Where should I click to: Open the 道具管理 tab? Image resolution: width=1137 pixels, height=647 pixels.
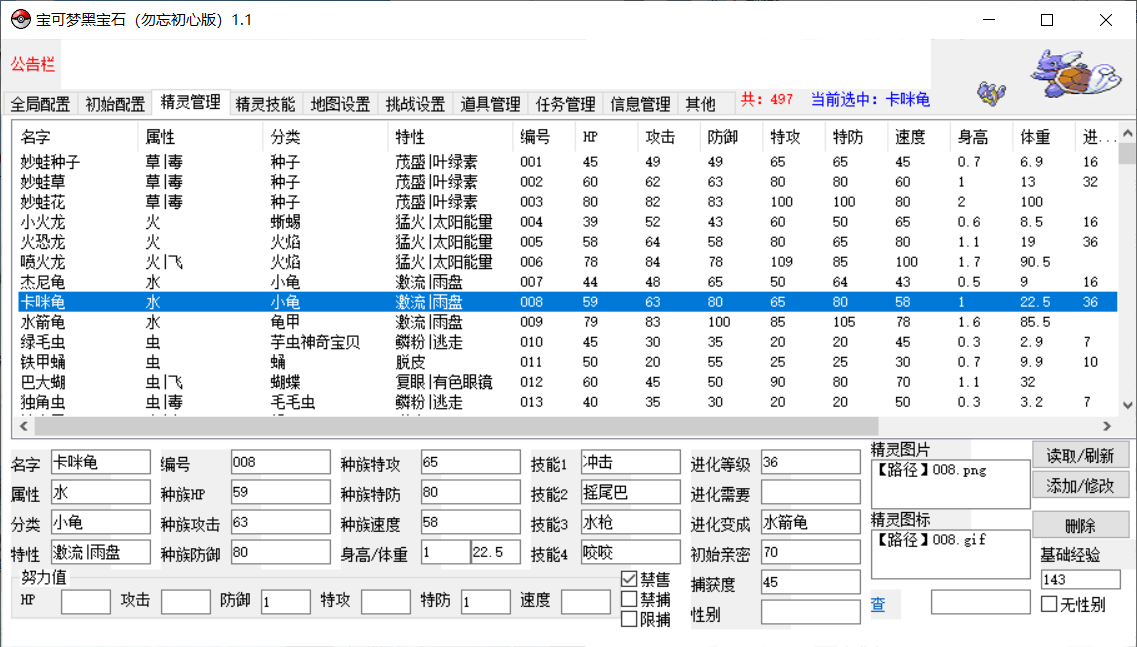pyautogui.click(x=490, y=104)
